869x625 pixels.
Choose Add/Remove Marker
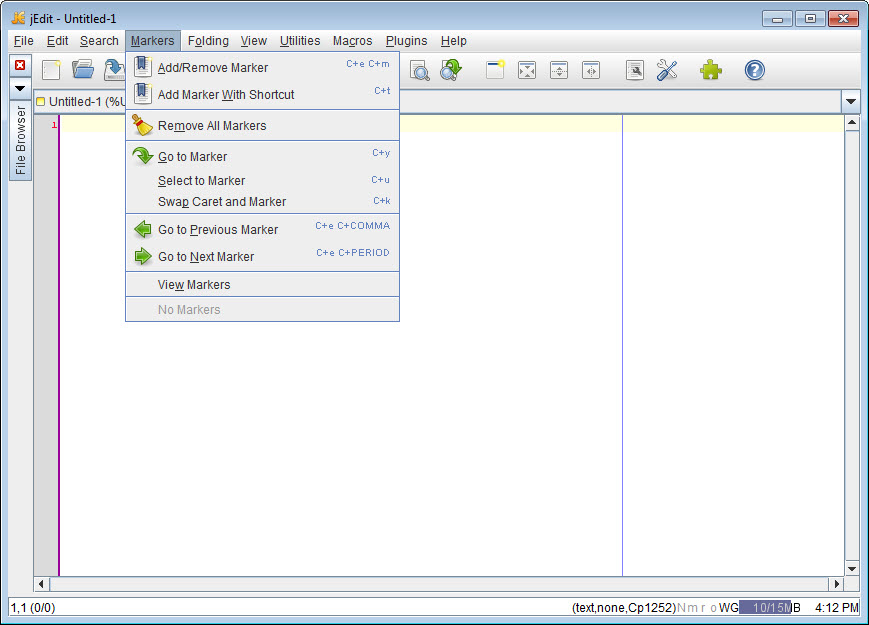coord(263,68)
